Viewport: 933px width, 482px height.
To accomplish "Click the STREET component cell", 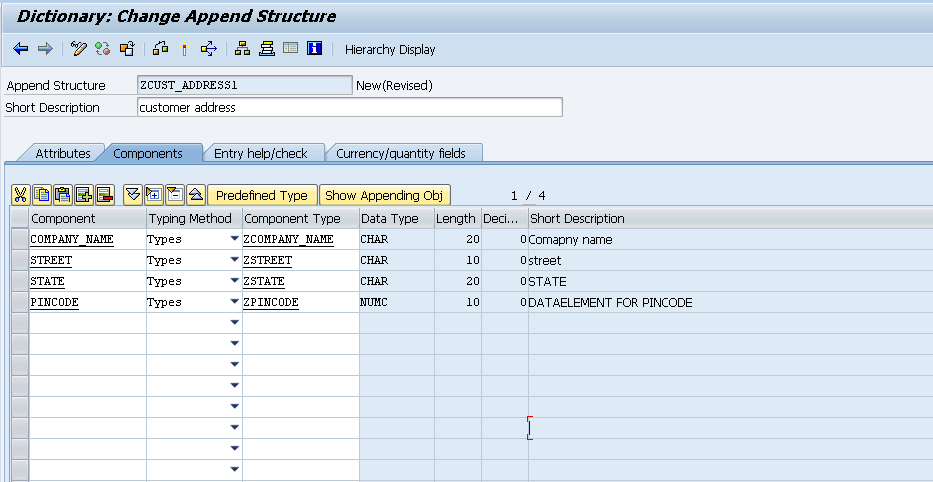I will tap(87, 261).
